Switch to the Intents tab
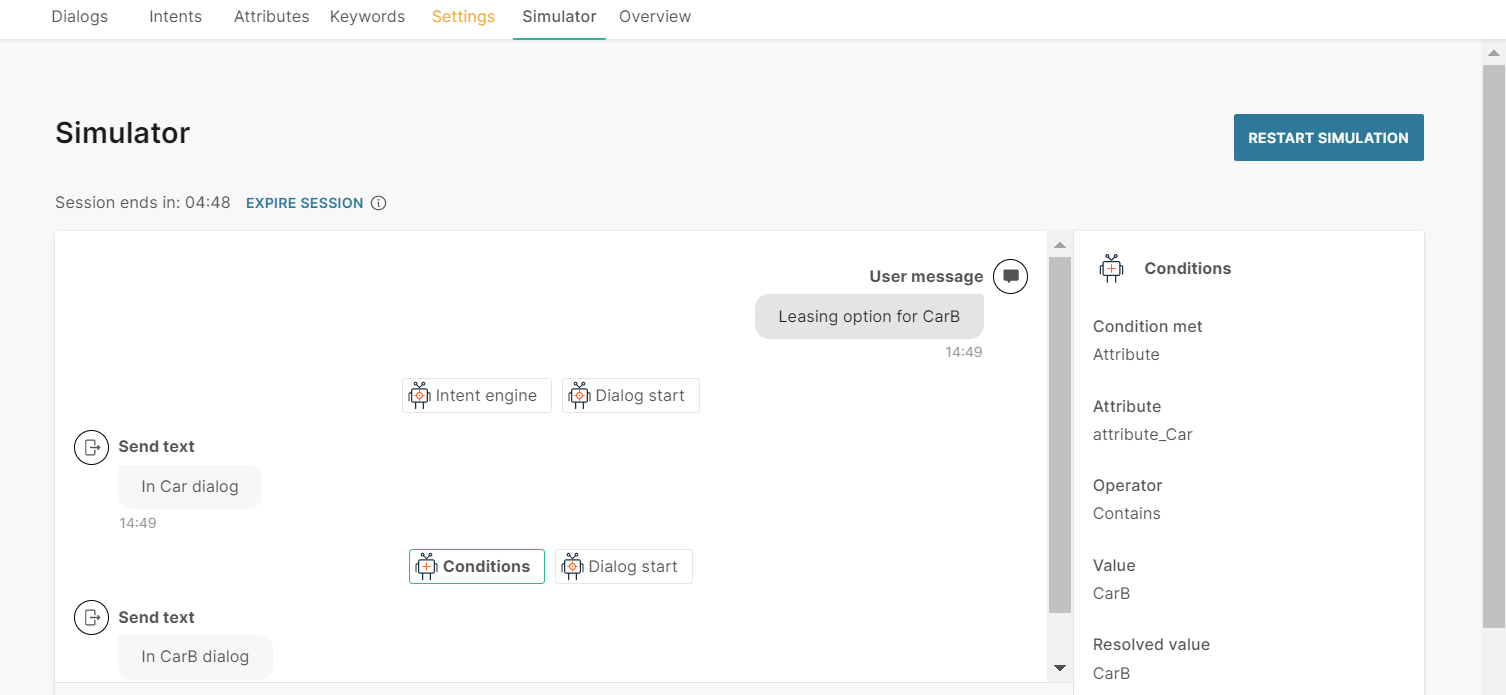1506x695 pixels. [175, 17]
